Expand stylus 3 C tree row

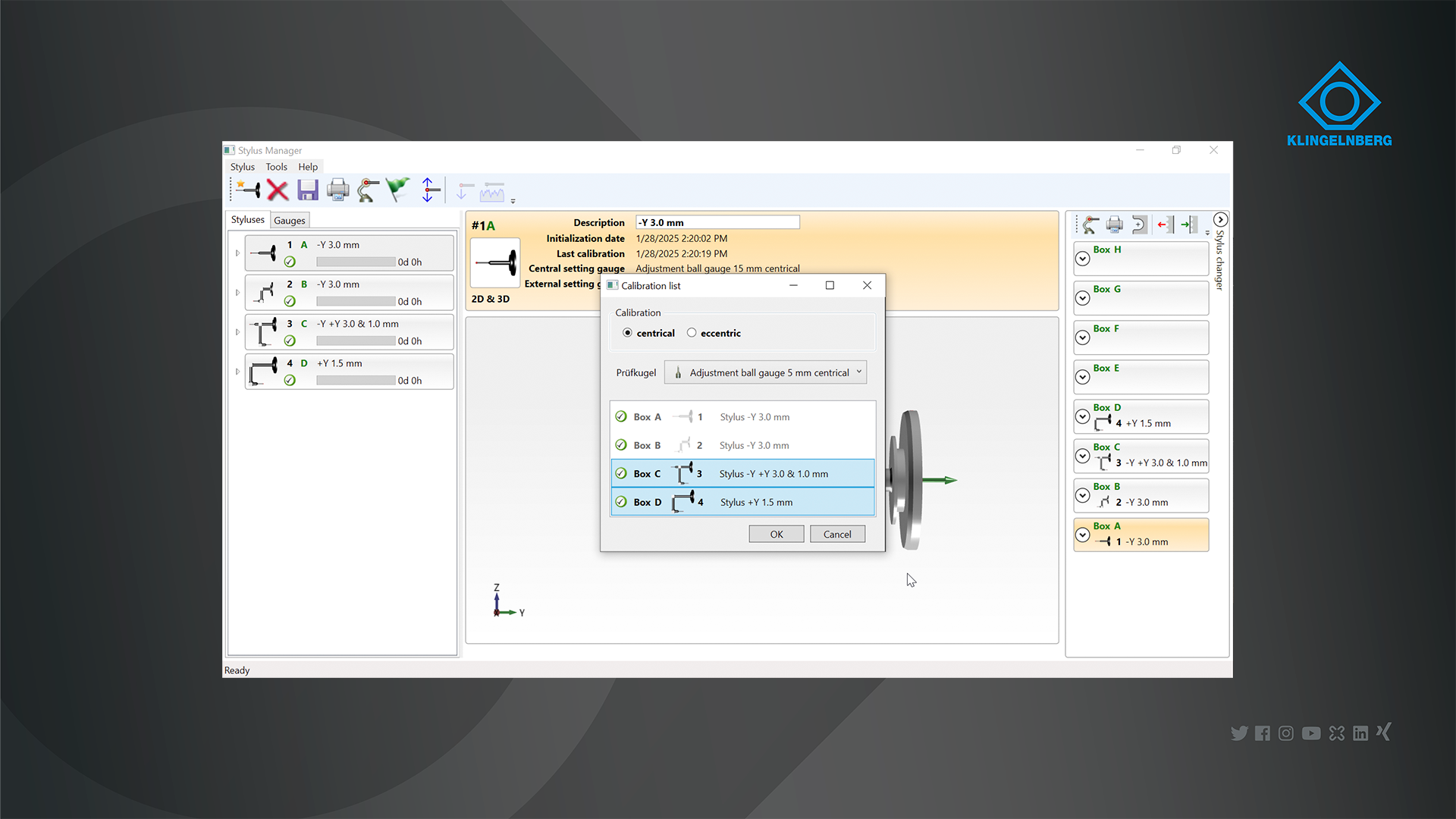237,332
